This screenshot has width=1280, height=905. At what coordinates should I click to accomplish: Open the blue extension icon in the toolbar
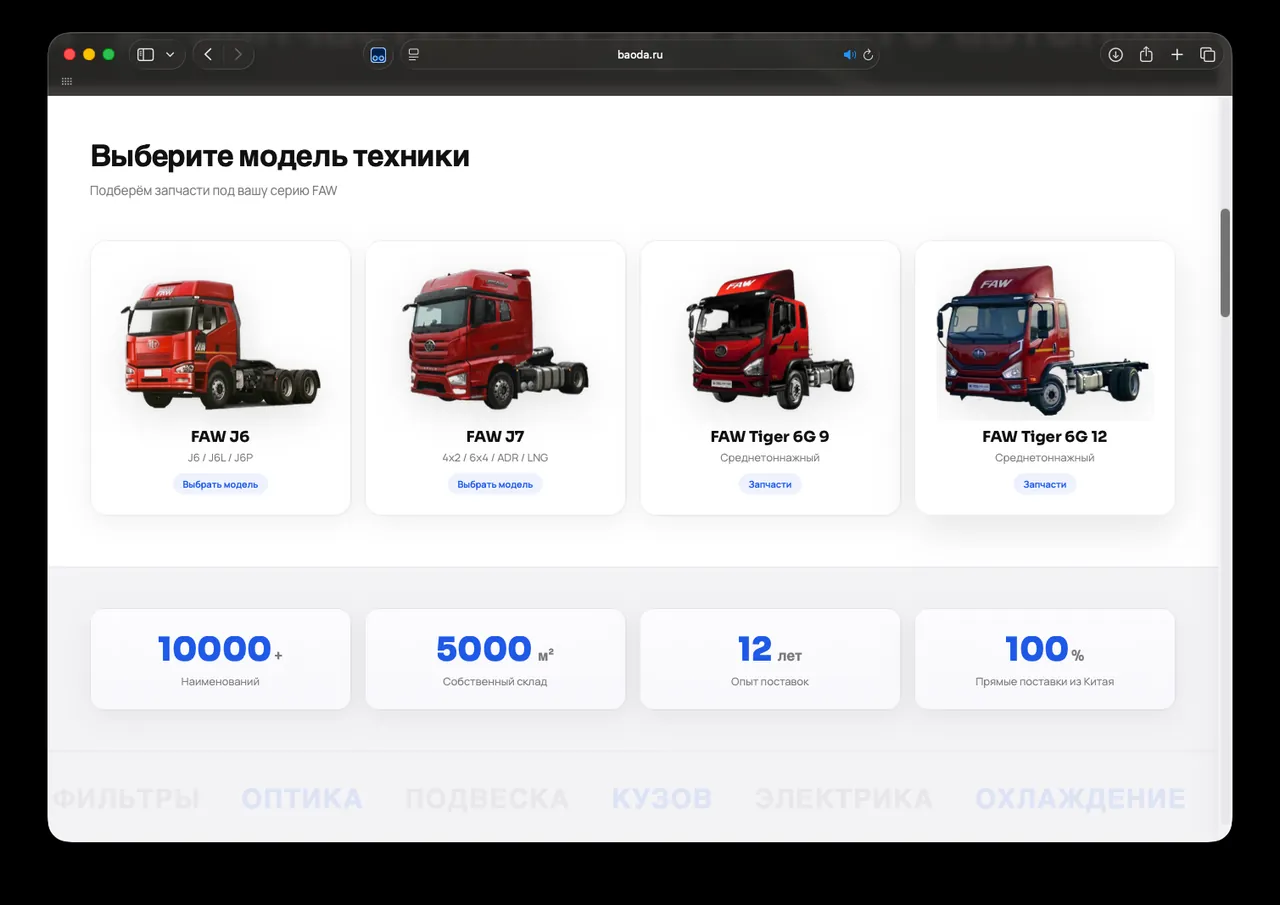378,55
